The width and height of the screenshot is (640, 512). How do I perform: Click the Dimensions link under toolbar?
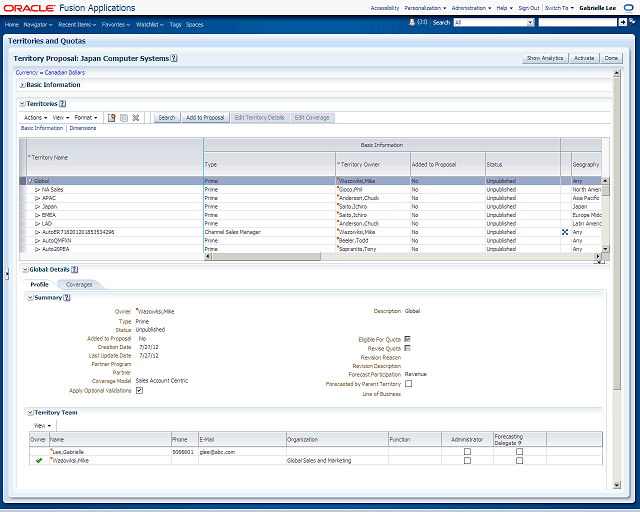pos(83,128)
